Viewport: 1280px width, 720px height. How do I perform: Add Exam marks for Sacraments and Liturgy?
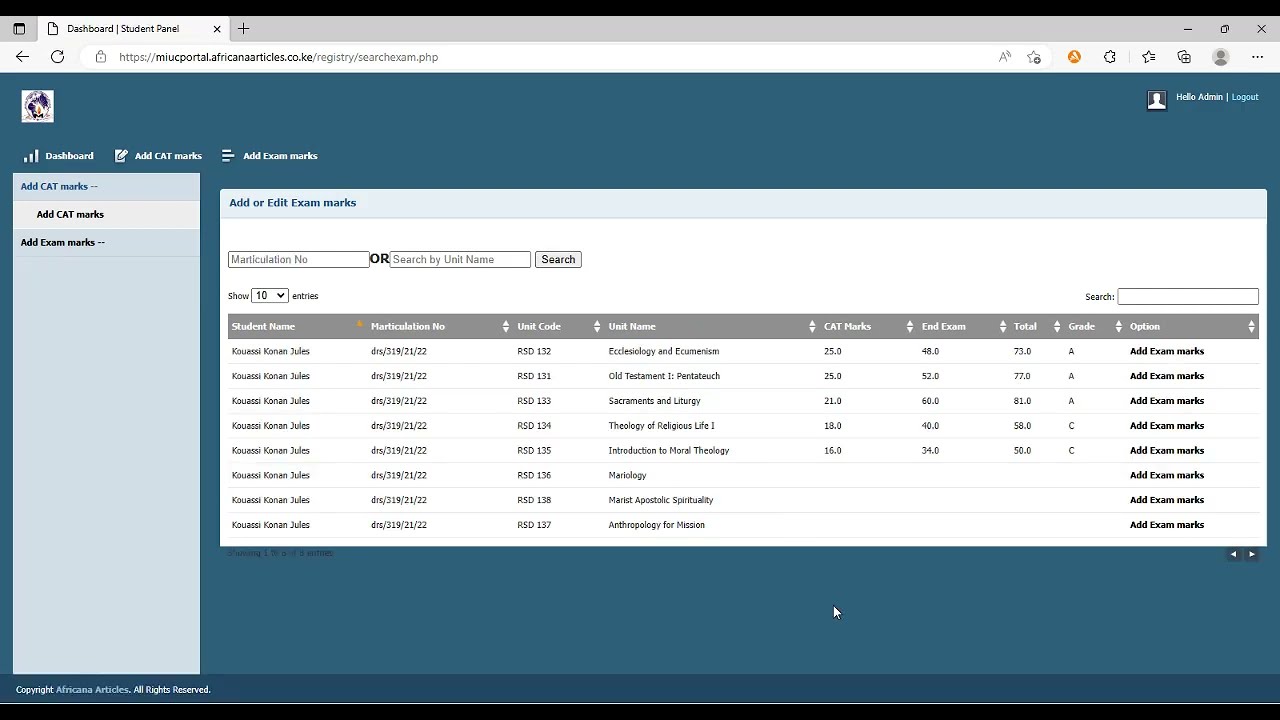pyautogui.click(x=1167, y=401)
